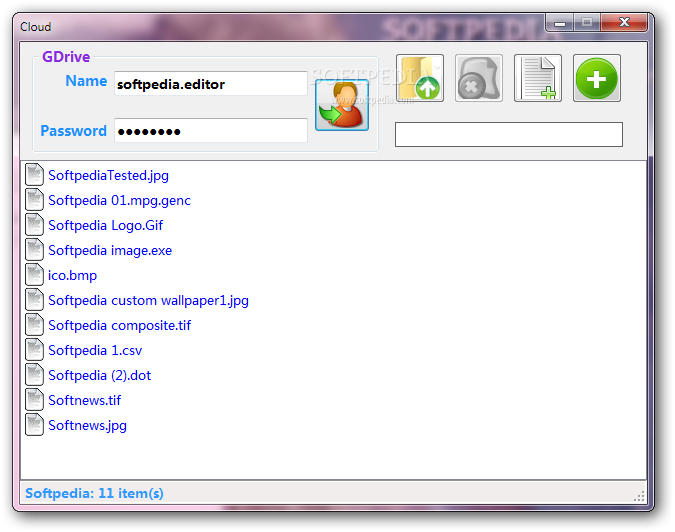Click the window resize grip in status bar

pos(639,496)
